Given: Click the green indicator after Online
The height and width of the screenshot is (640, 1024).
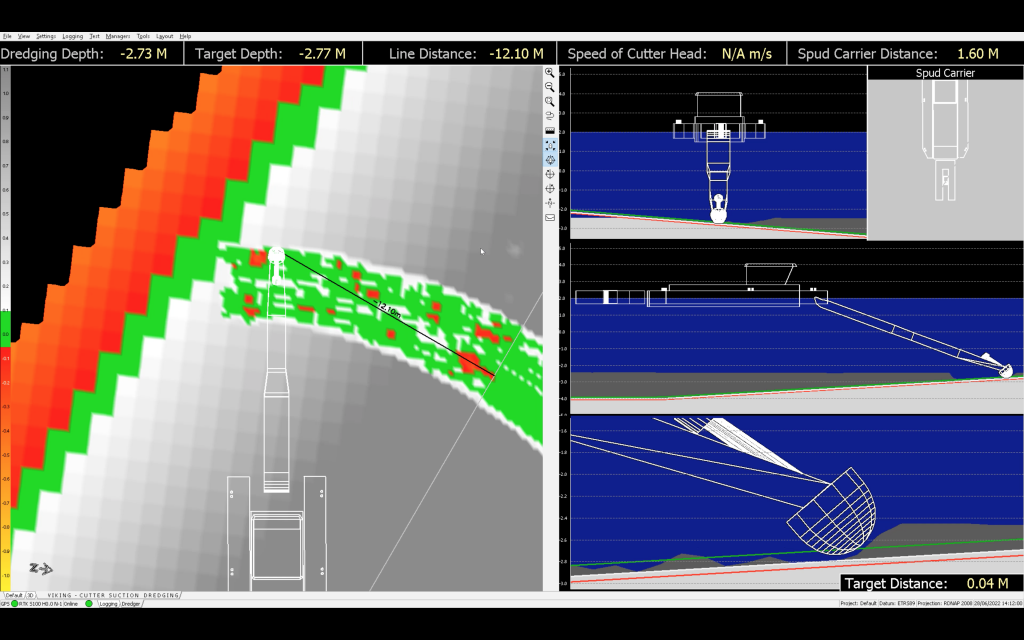Looking at the screenshot, I should [x=89, y=604].
